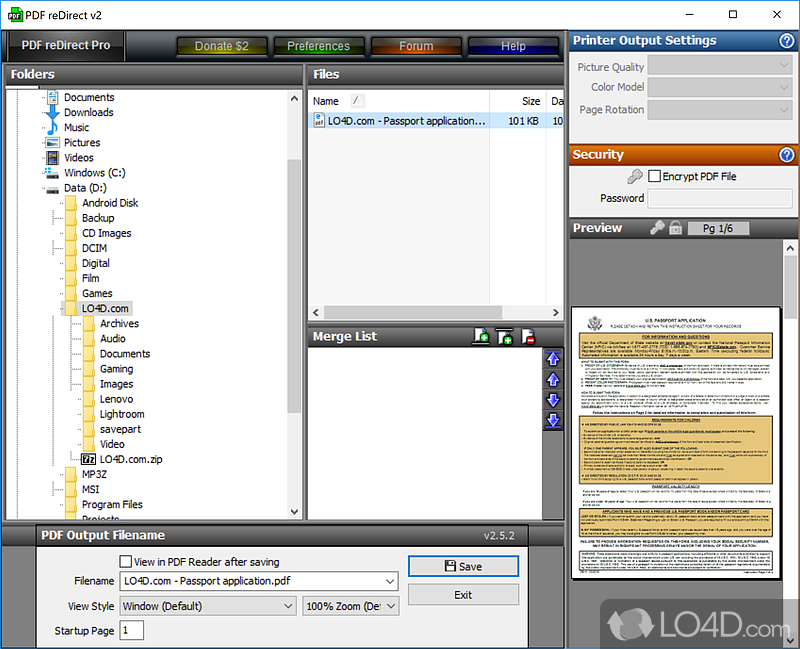Image resolution: width=800 pixels, height=649 pixels.
Task: Open the Forum tab
Action: pyautogui.click(x=416, y=46)
